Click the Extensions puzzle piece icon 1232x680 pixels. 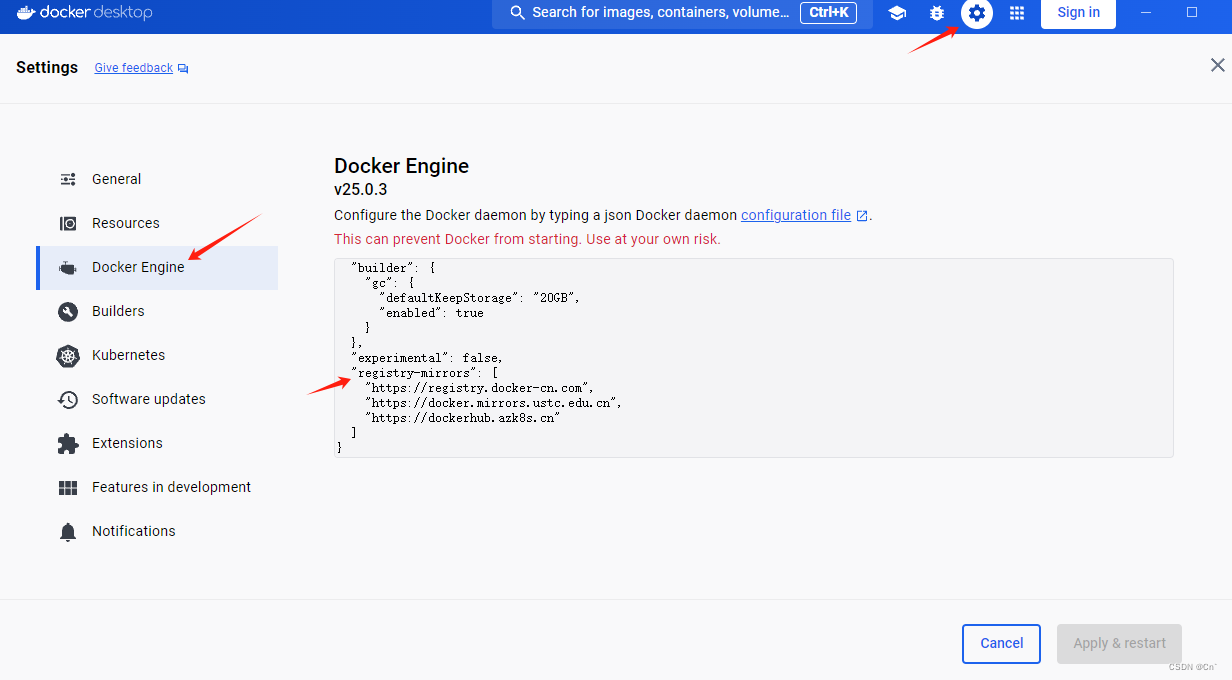(68, 443)
